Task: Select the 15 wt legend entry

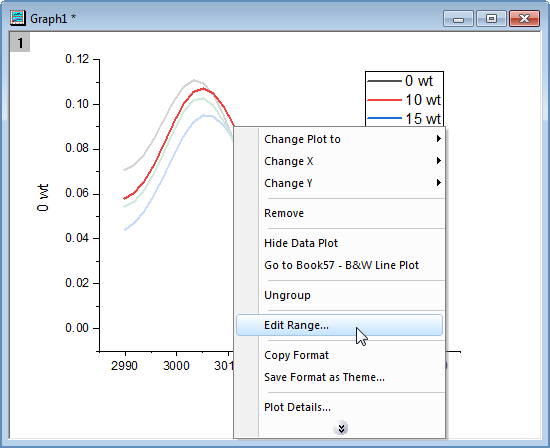Action: [x=423, y=119]
